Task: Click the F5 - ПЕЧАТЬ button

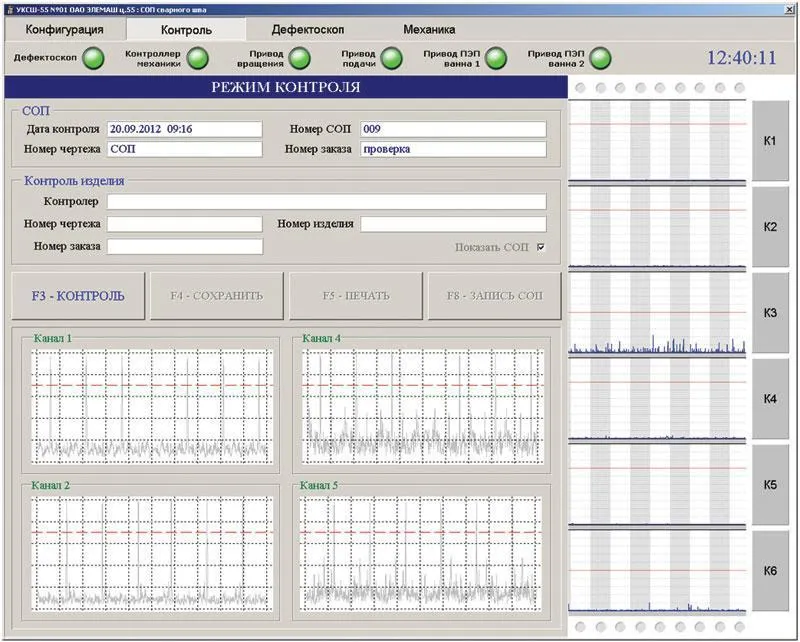Action: (x=355, y=296)
